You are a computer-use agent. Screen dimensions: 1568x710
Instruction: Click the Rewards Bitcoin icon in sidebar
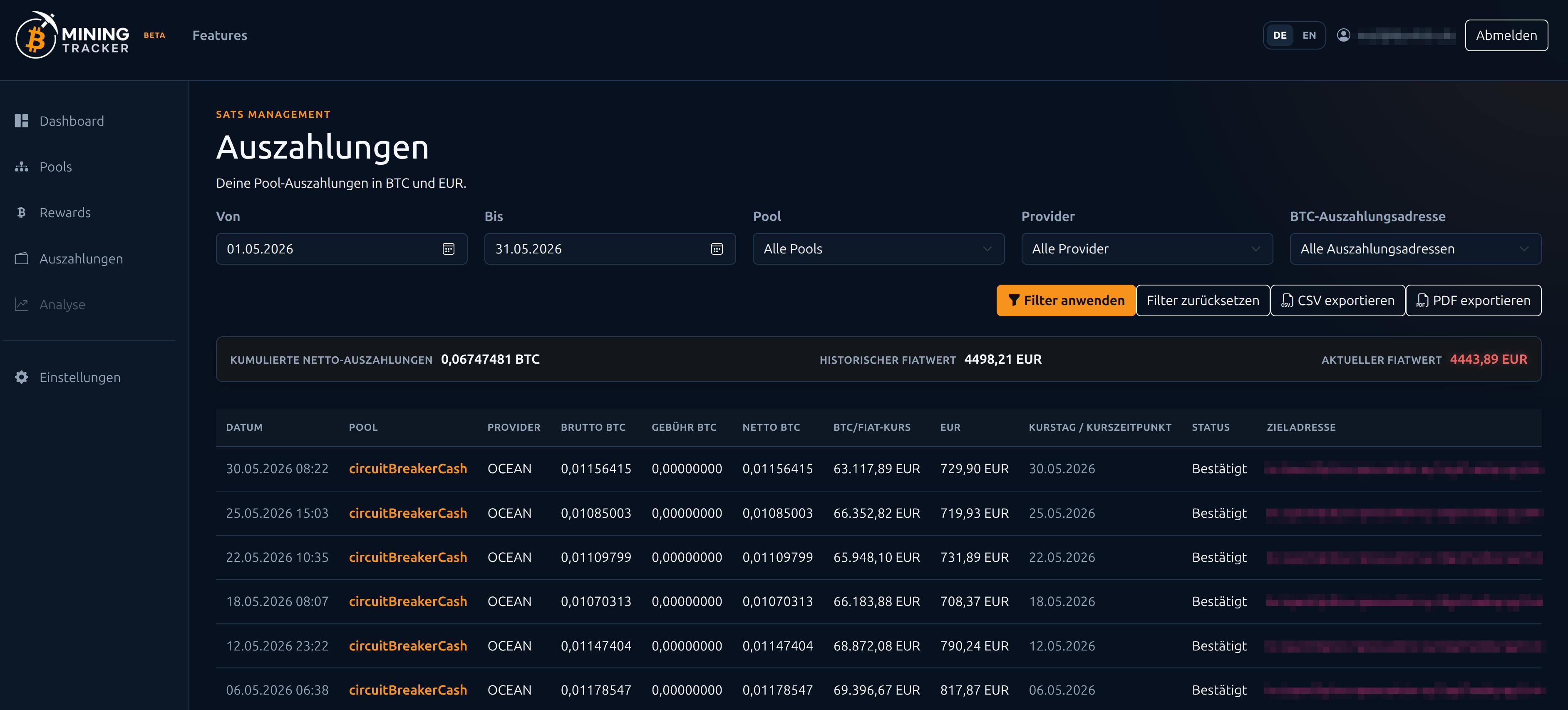click(21, 213)
